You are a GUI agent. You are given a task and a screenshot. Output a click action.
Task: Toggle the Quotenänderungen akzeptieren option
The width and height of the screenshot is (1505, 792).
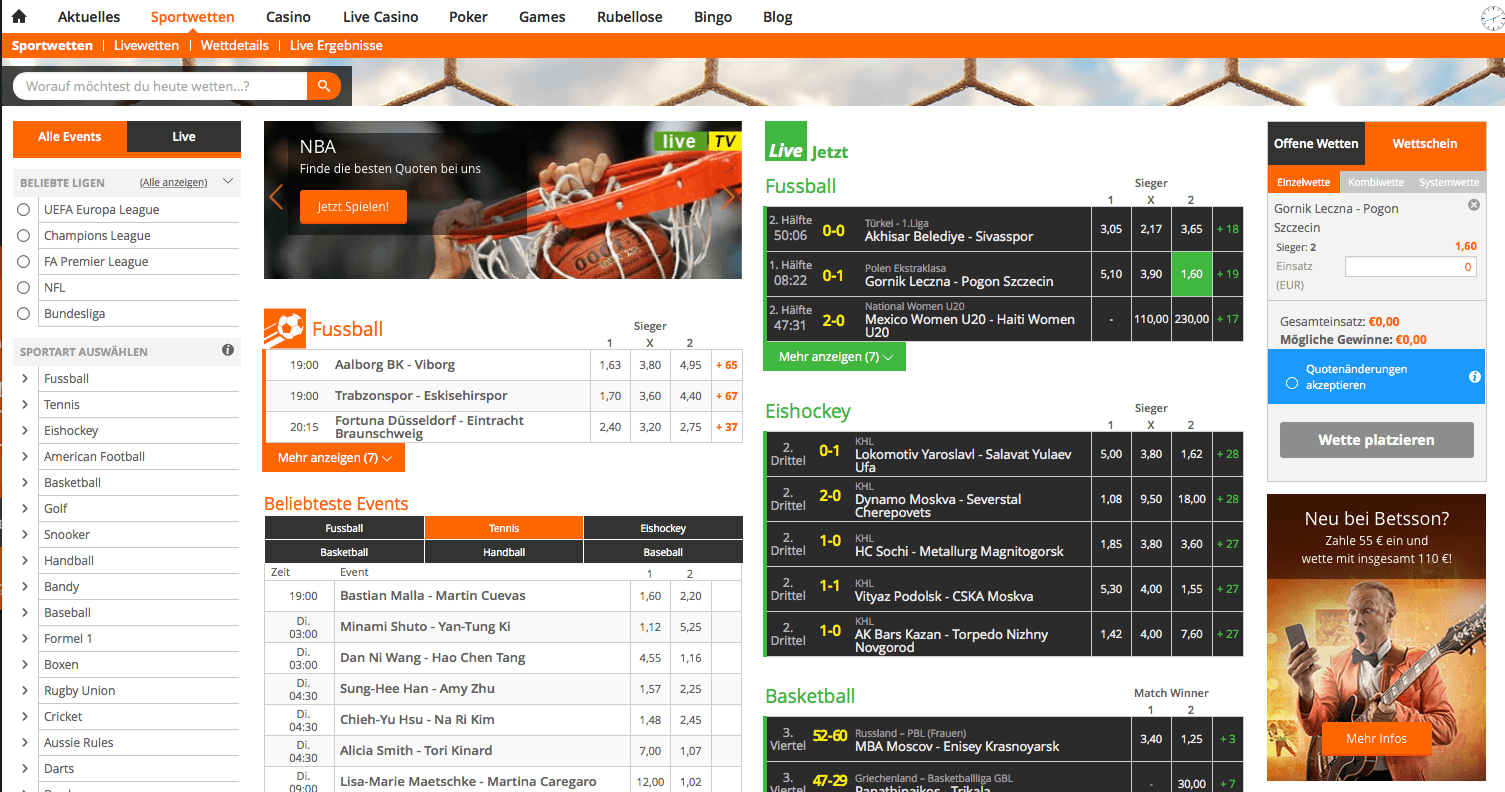click(1292, 383)
